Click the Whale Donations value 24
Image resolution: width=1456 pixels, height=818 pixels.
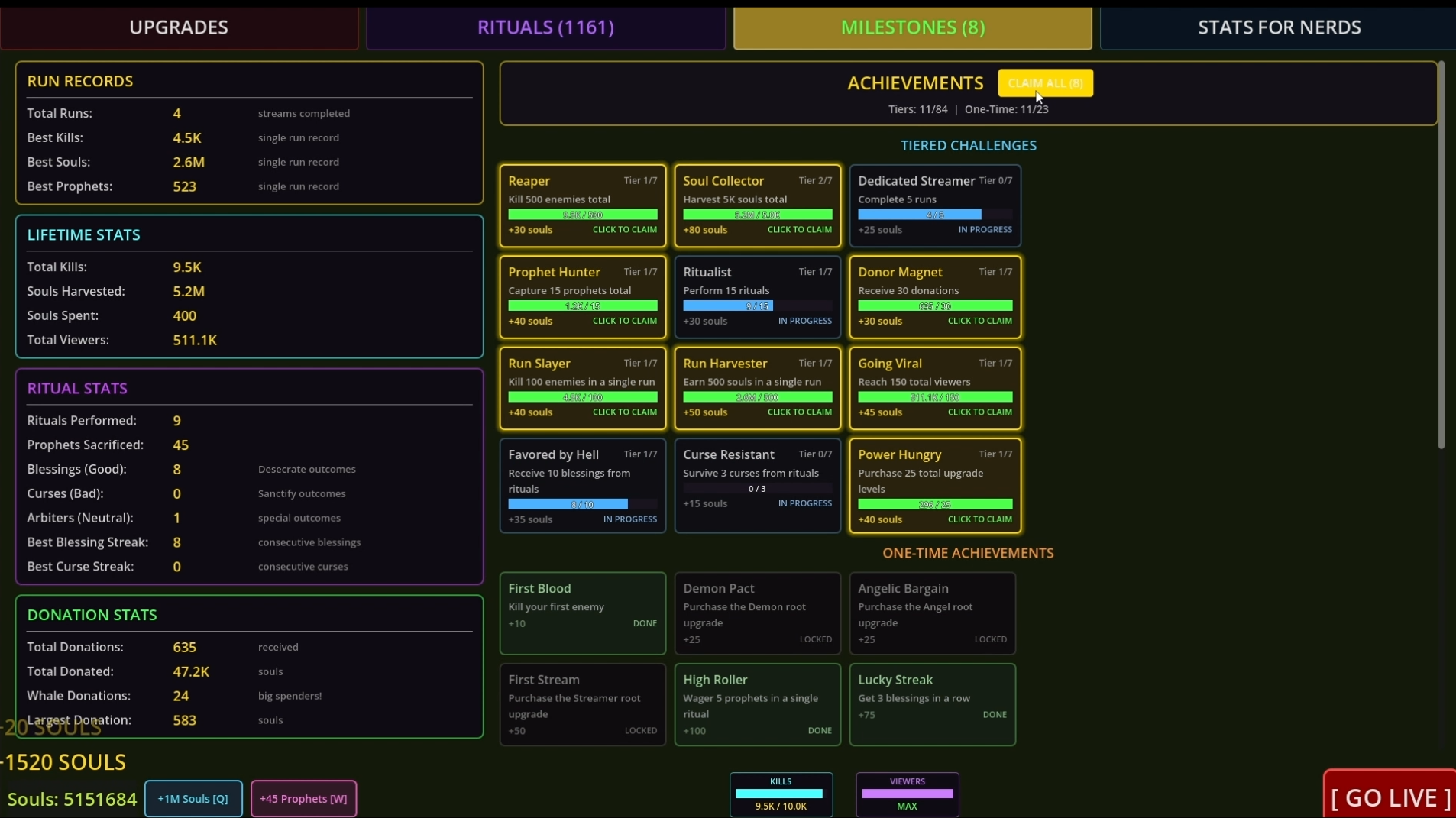pos(181,696)
